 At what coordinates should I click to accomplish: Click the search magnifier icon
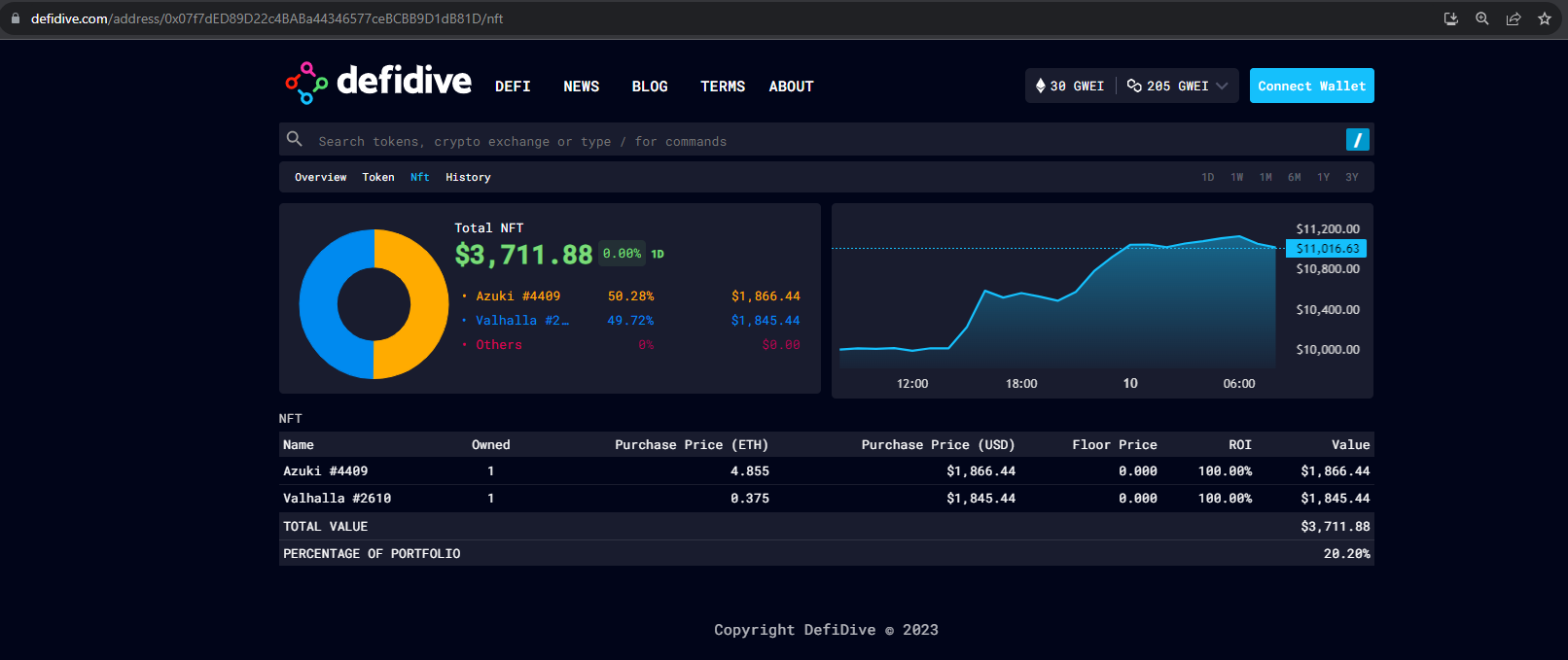(x=295, y=139)
